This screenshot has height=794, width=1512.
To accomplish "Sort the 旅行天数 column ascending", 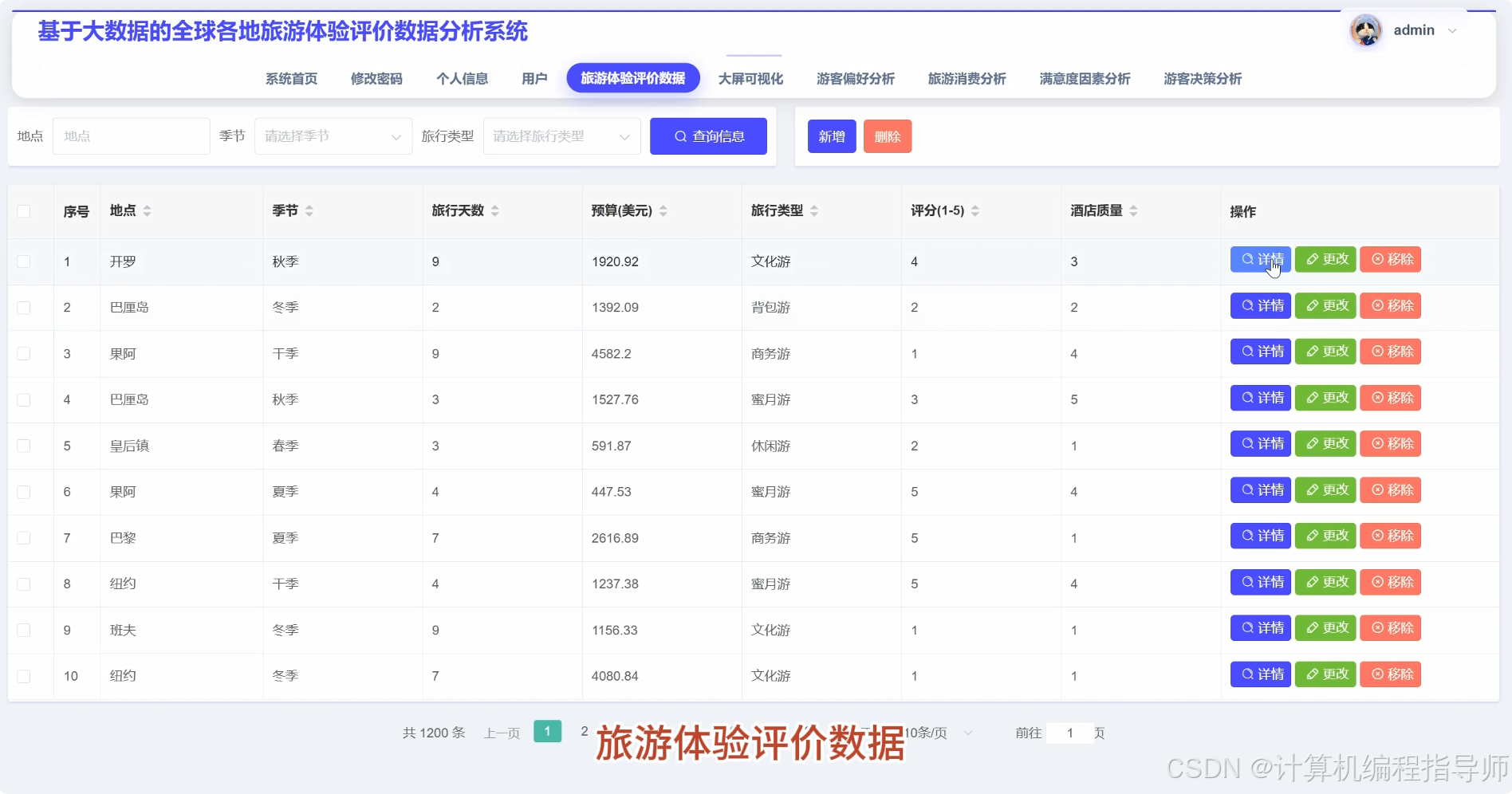I will 494,206.
